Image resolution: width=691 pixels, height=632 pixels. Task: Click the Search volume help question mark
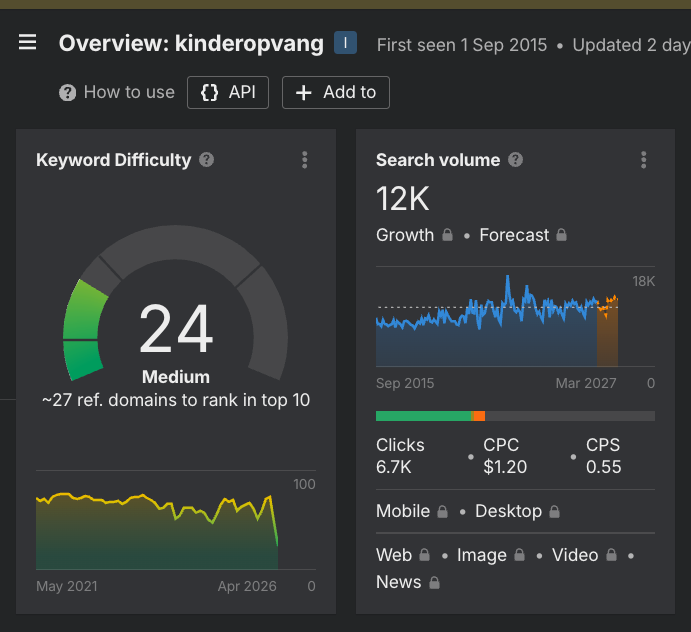(x=515, y=160)
